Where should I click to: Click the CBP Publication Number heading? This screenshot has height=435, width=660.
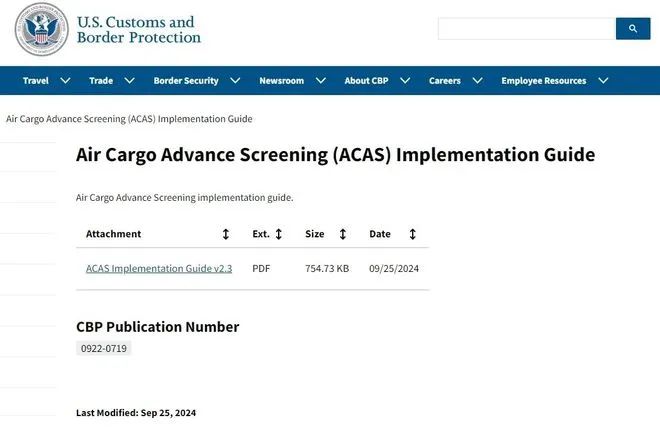coord(158,327)
